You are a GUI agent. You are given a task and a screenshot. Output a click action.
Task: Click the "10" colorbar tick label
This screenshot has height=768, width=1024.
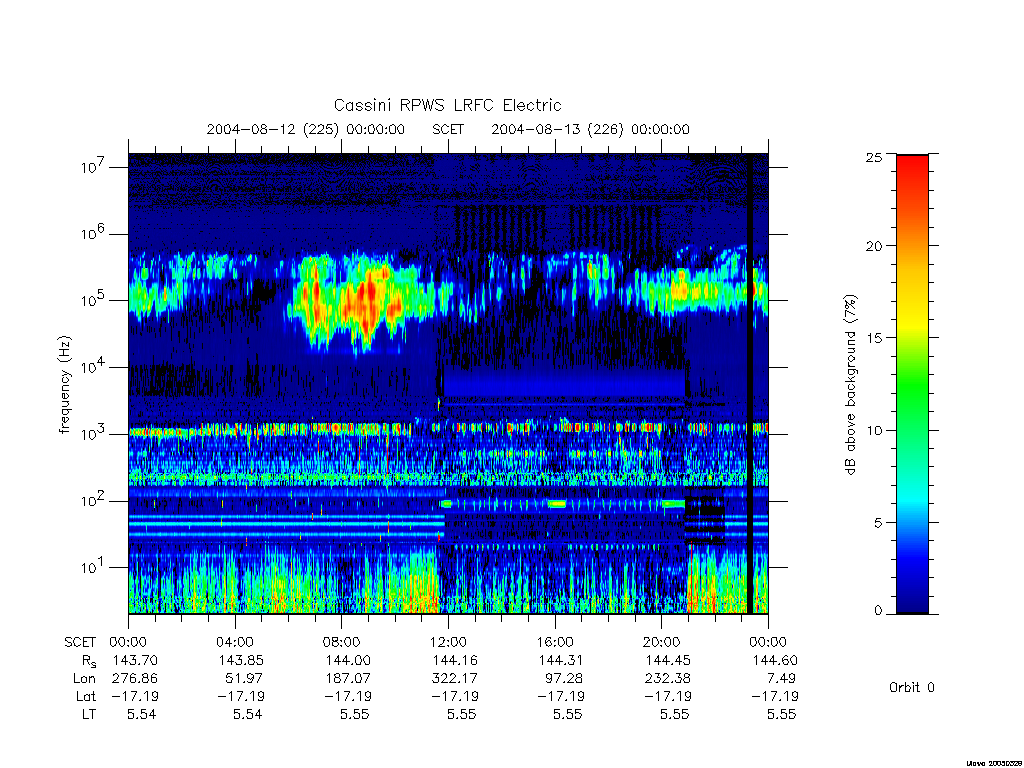[874, 430]
